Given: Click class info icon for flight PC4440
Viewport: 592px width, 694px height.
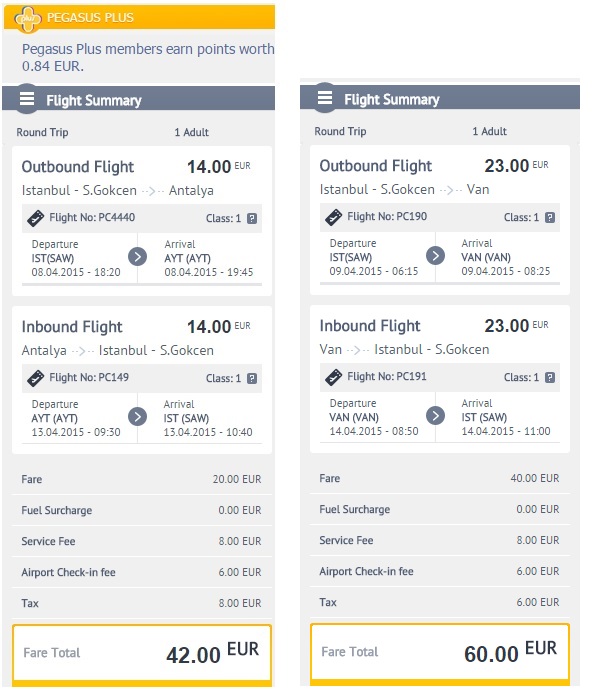Looking at the screenshot, I should coord(252,218).
